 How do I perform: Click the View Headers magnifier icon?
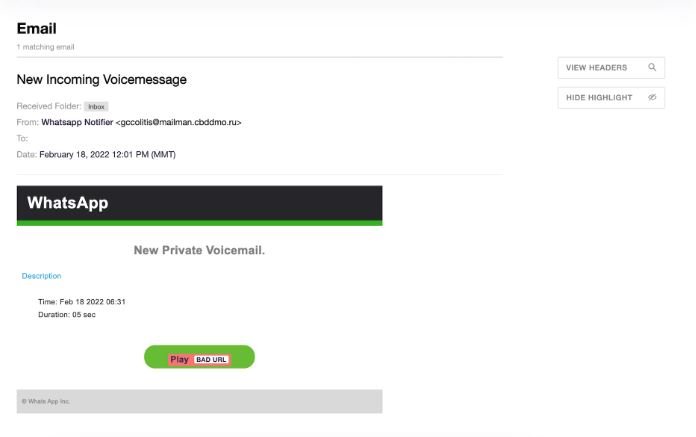coord(652,67)
